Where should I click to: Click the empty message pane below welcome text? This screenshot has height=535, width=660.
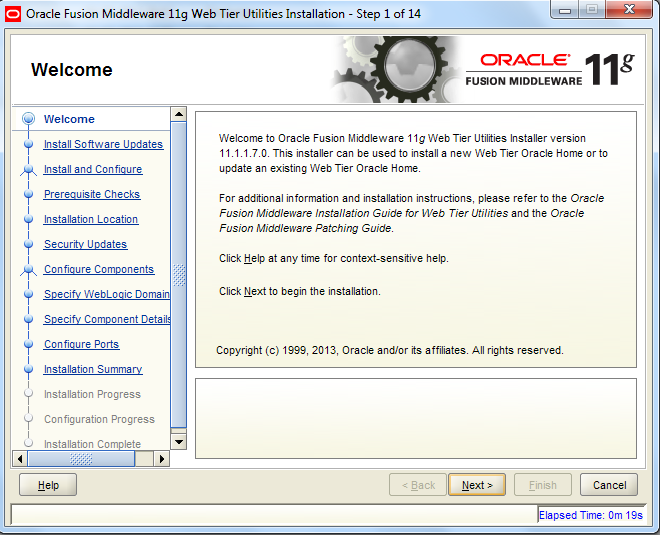(x=416, y=418)
